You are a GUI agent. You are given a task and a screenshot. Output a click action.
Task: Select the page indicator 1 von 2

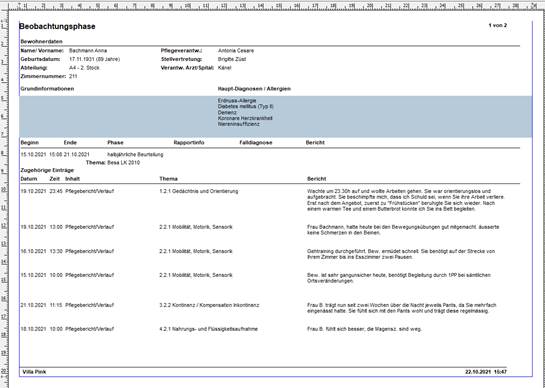497,25
